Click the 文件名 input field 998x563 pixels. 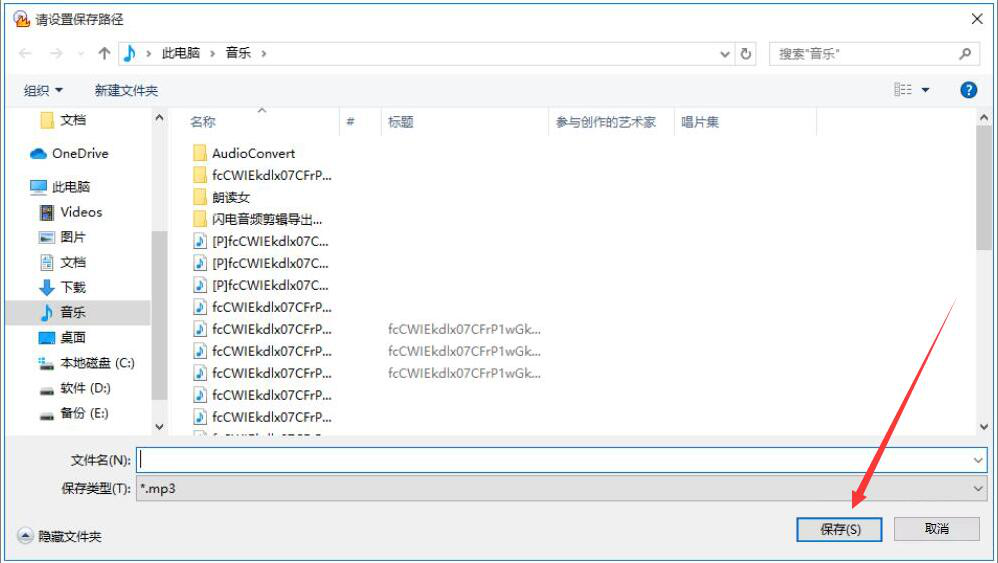coord(552,460)
